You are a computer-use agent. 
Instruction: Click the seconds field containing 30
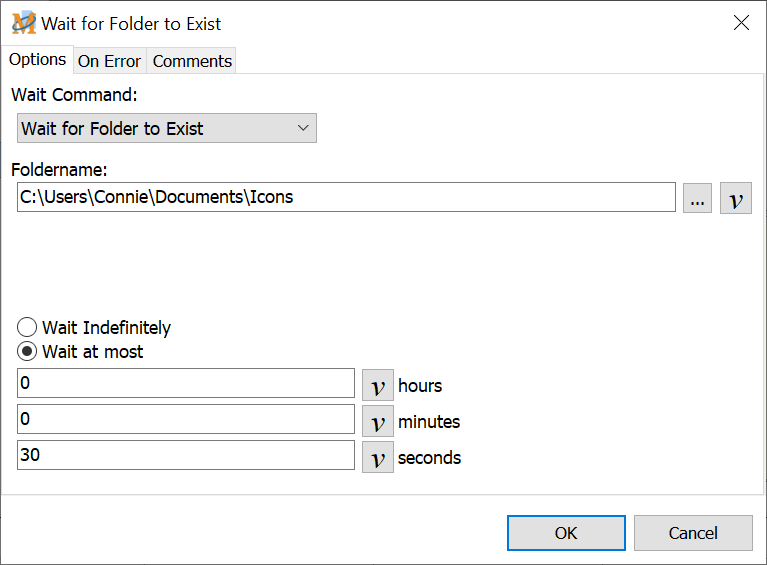[186, 456]
